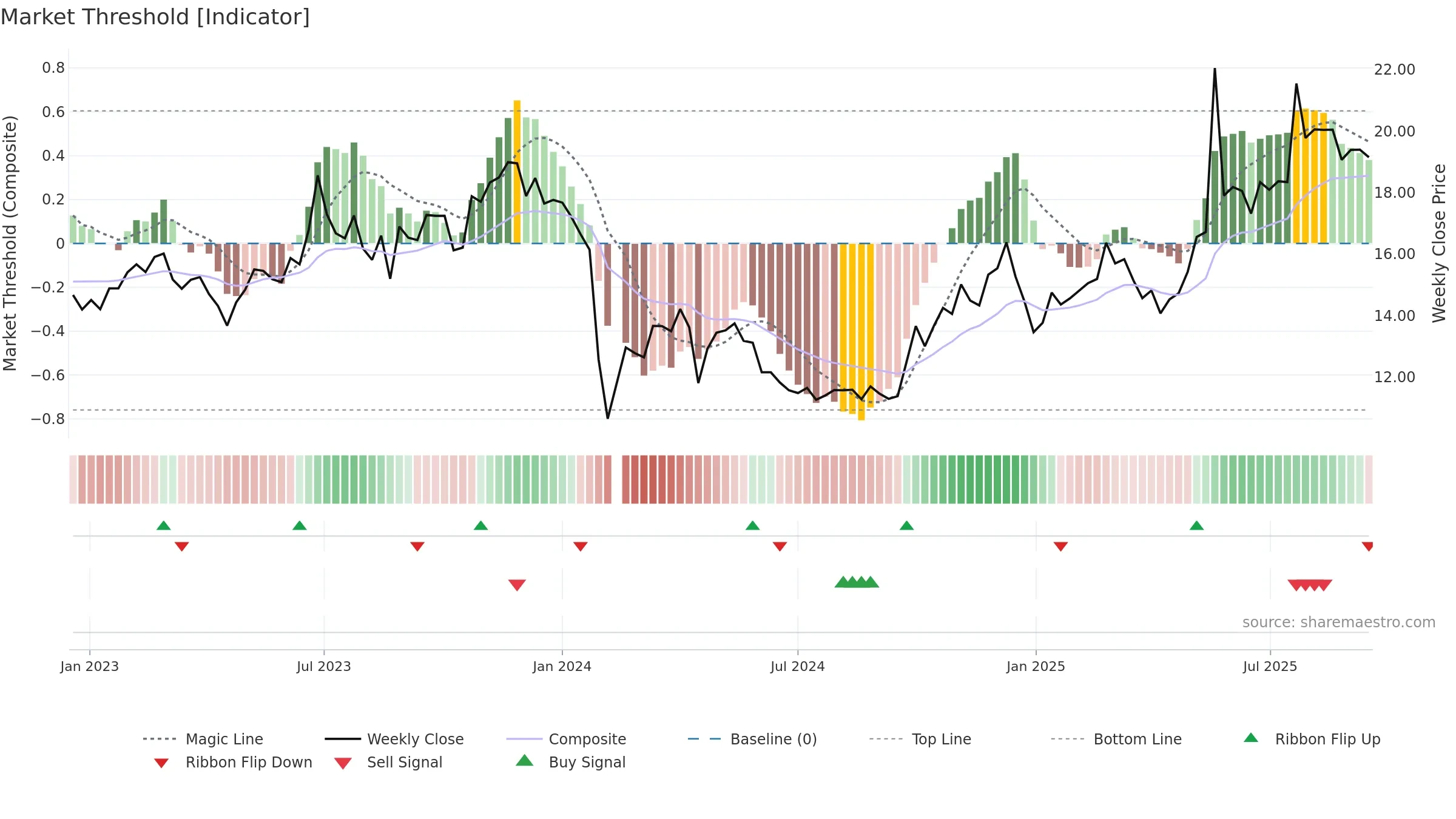Click the Jul 2025 x-axis label
The width and height of the screenshot is (1456, 819).
[1270, 666]
